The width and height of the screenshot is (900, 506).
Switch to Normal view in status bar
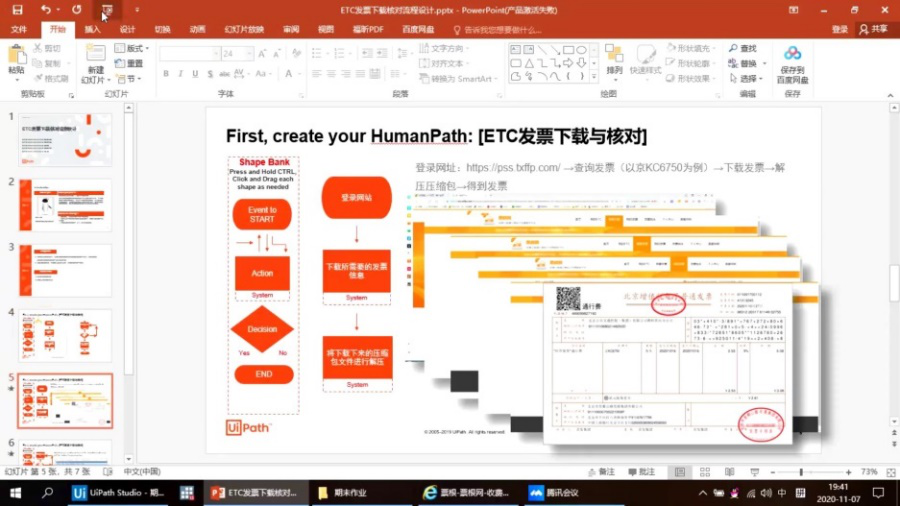click(x=680, y=472)
